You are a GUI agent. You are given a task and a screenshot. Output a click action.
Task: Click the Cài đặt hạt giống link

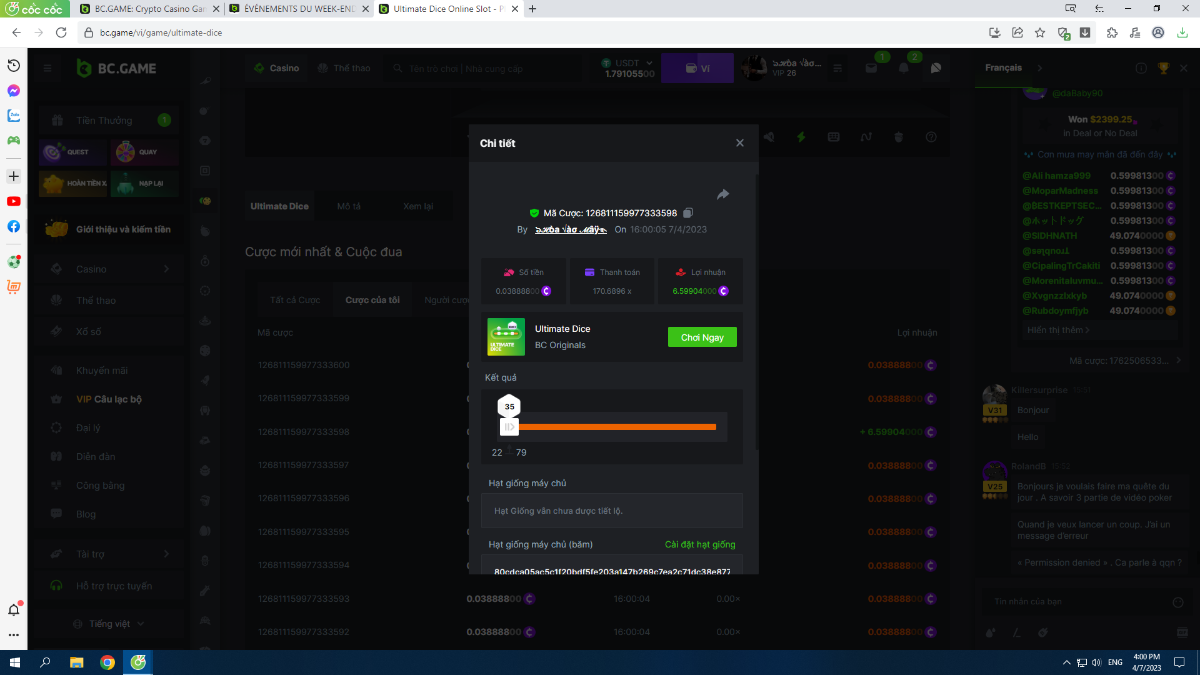click(699, 545)
